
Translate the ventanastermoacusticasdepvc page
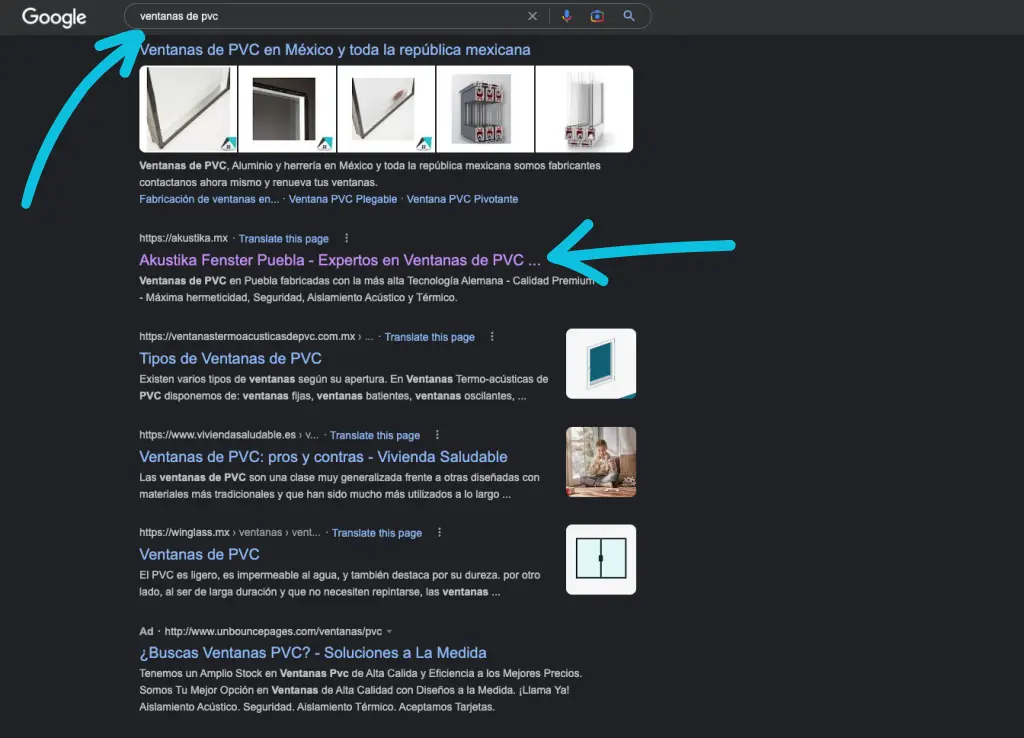click(429, 337)
